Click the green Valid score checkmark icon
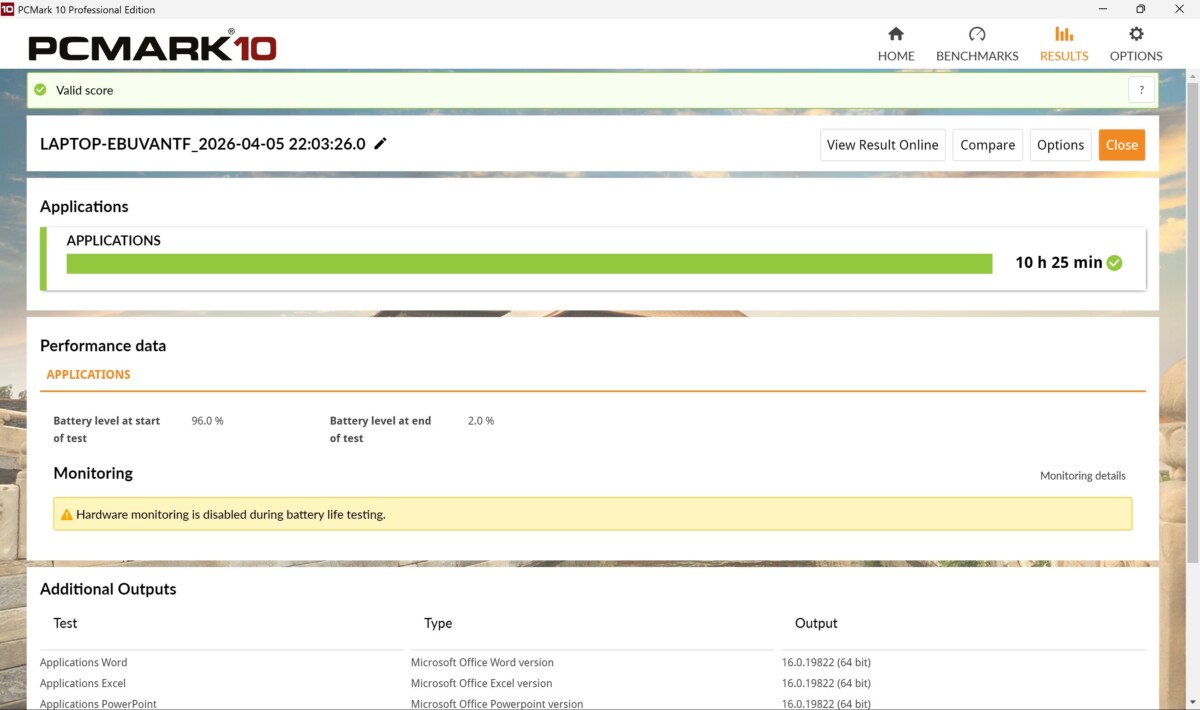1200x710 pixels. click(x=40, y=90)
